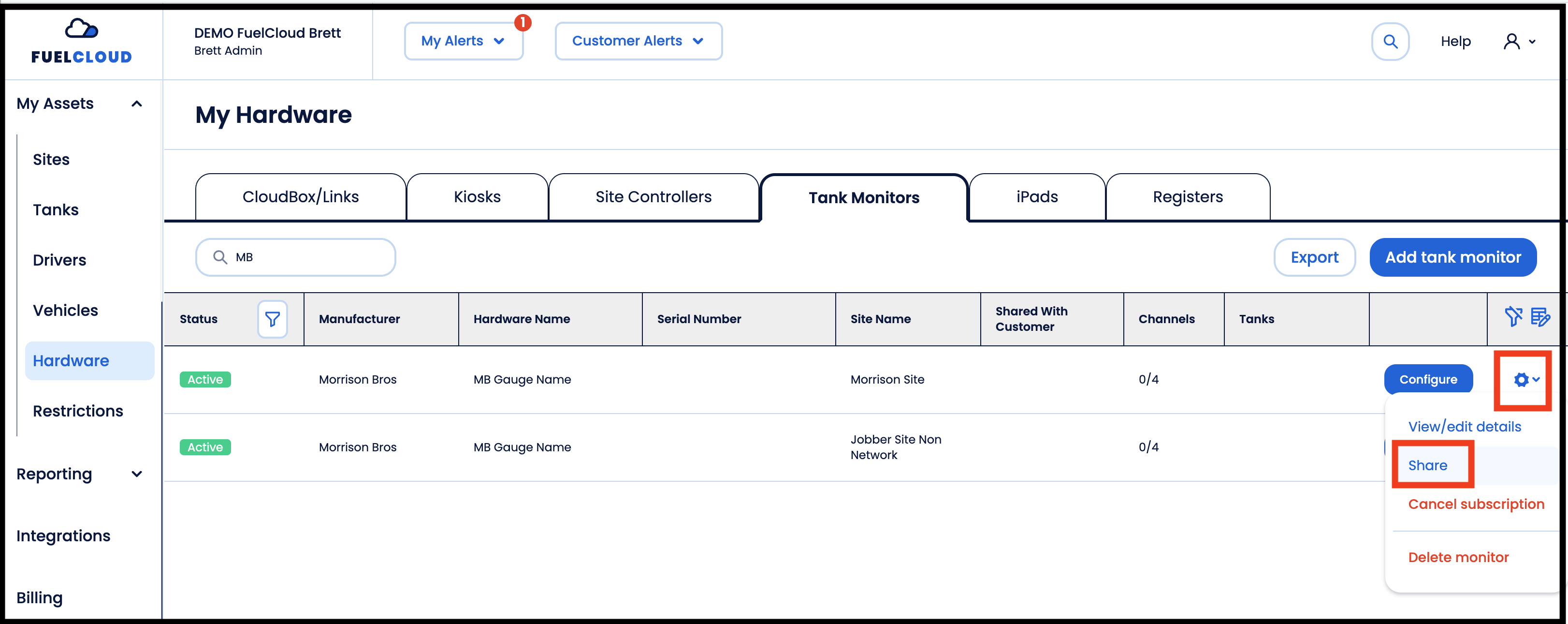Open the Help link
The height and width of the screenshot is (624, 1568).
(1455, 42)
